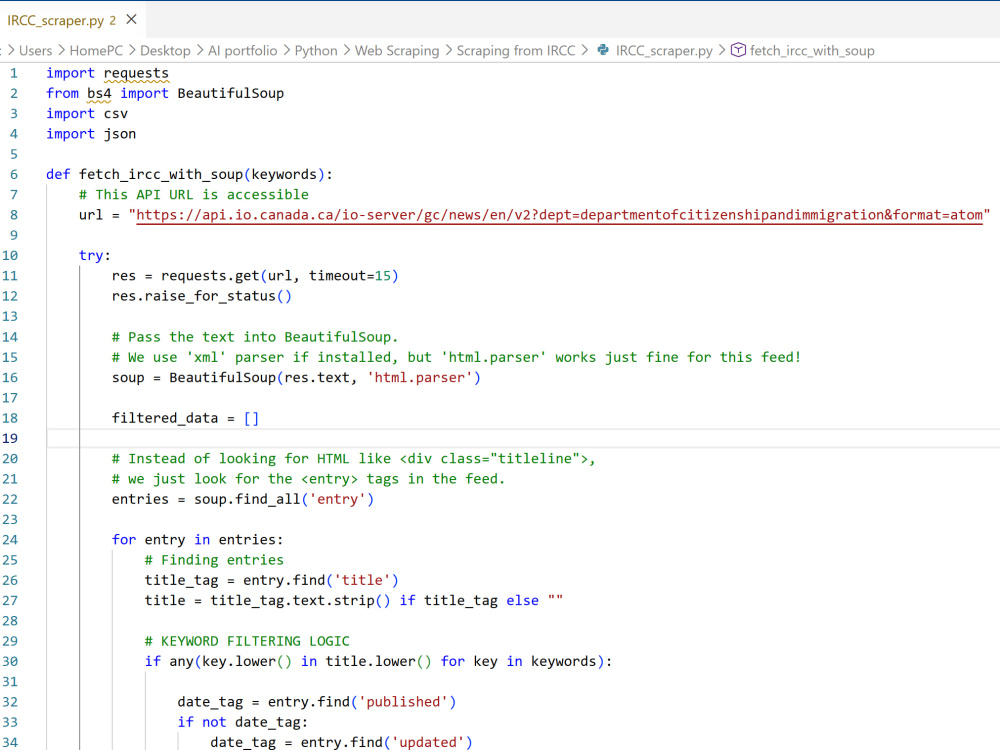Click line number 30 in gutter
The height and width of the screenshot is (750, 1000).
(10, 661)
